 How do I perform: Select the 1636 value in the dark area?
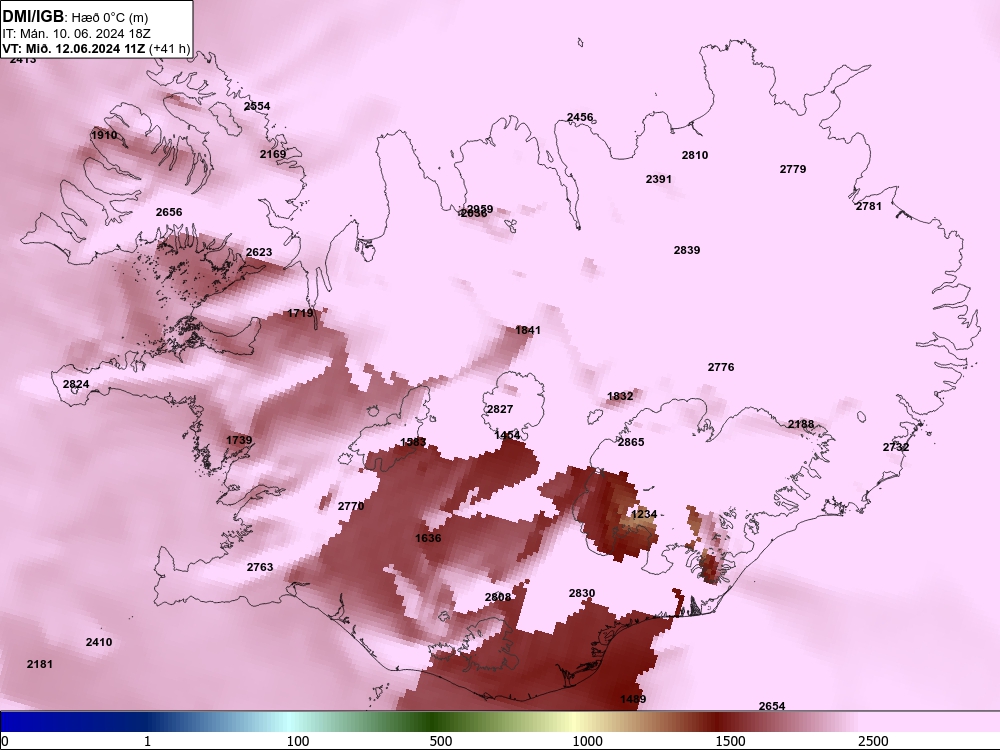[x=428, y=538]
